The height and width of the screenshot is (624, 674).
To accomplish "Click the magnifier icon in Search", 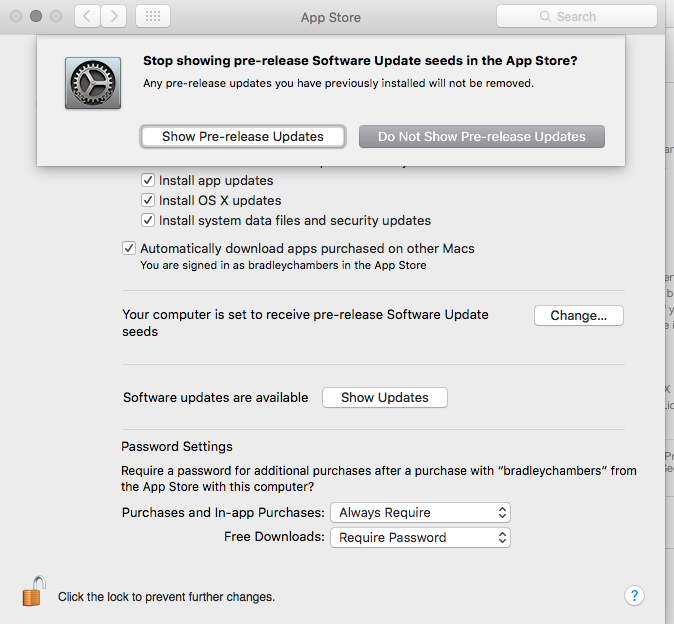I will [545, 16].
